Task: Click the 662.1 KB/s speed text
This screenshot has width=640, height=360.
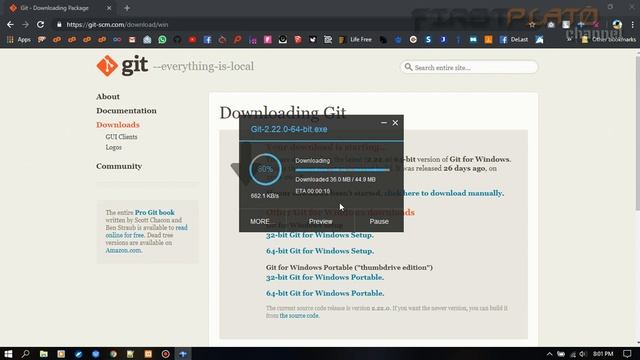Action: 264,196
